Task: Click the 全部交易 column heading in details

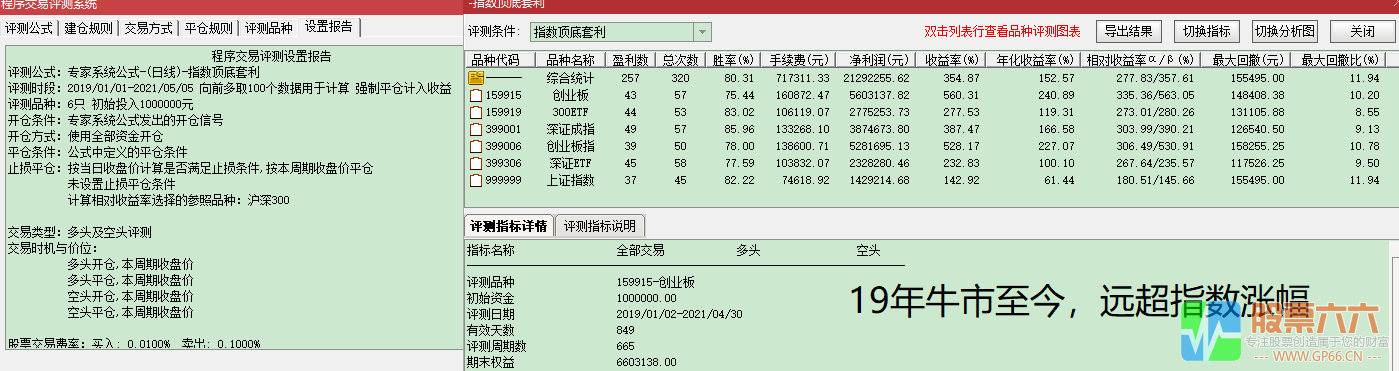Action: click(x=641, y=250)
